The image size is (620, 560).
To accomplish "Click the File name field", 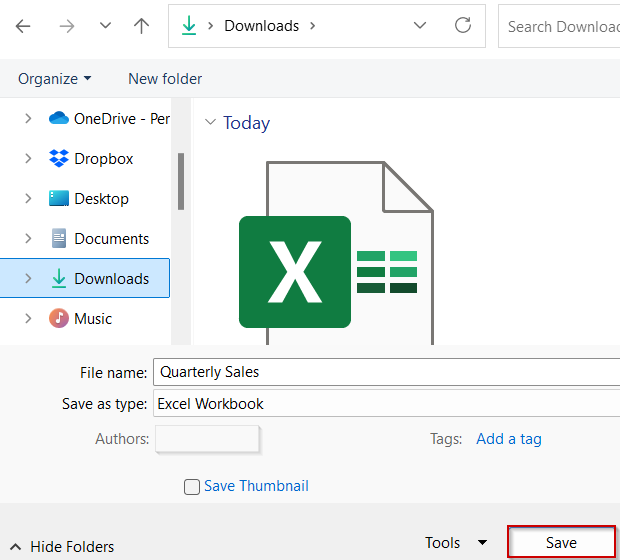I will (x=387, y=372).
